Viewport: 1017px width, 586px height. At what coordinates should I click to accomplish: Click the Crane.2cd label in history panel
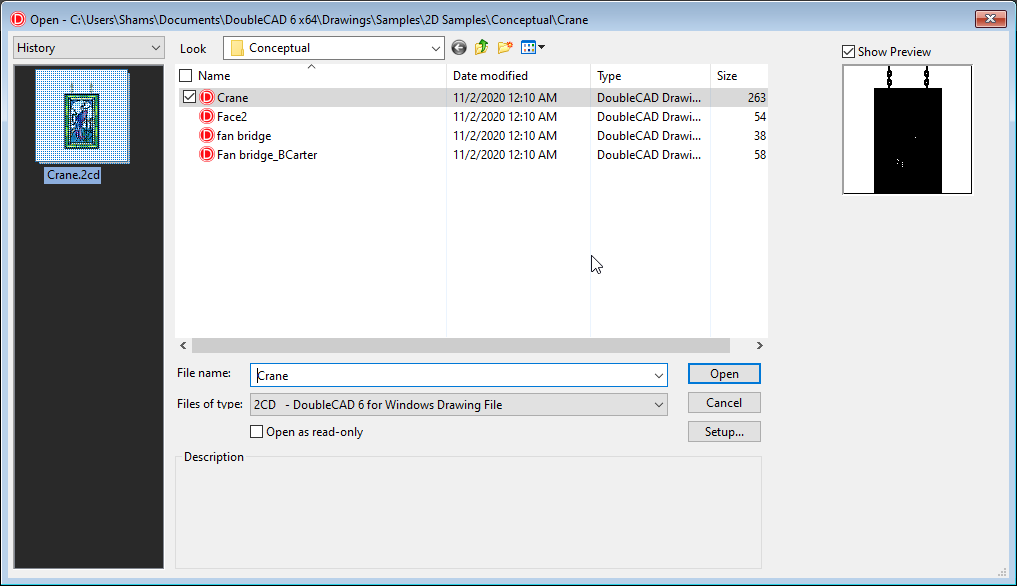(x=73, y=175)
